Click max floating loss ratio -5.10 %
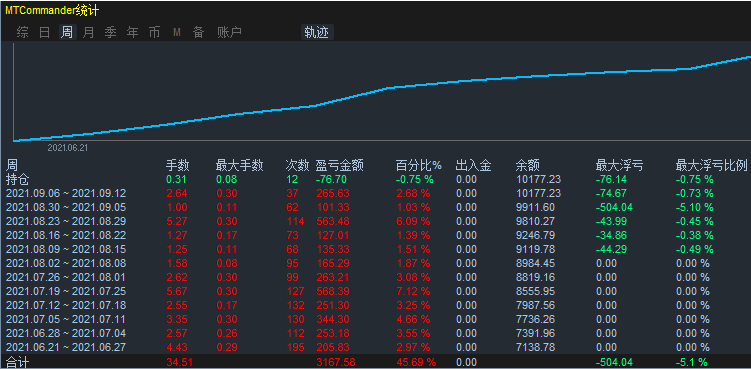 coord(694,208)
